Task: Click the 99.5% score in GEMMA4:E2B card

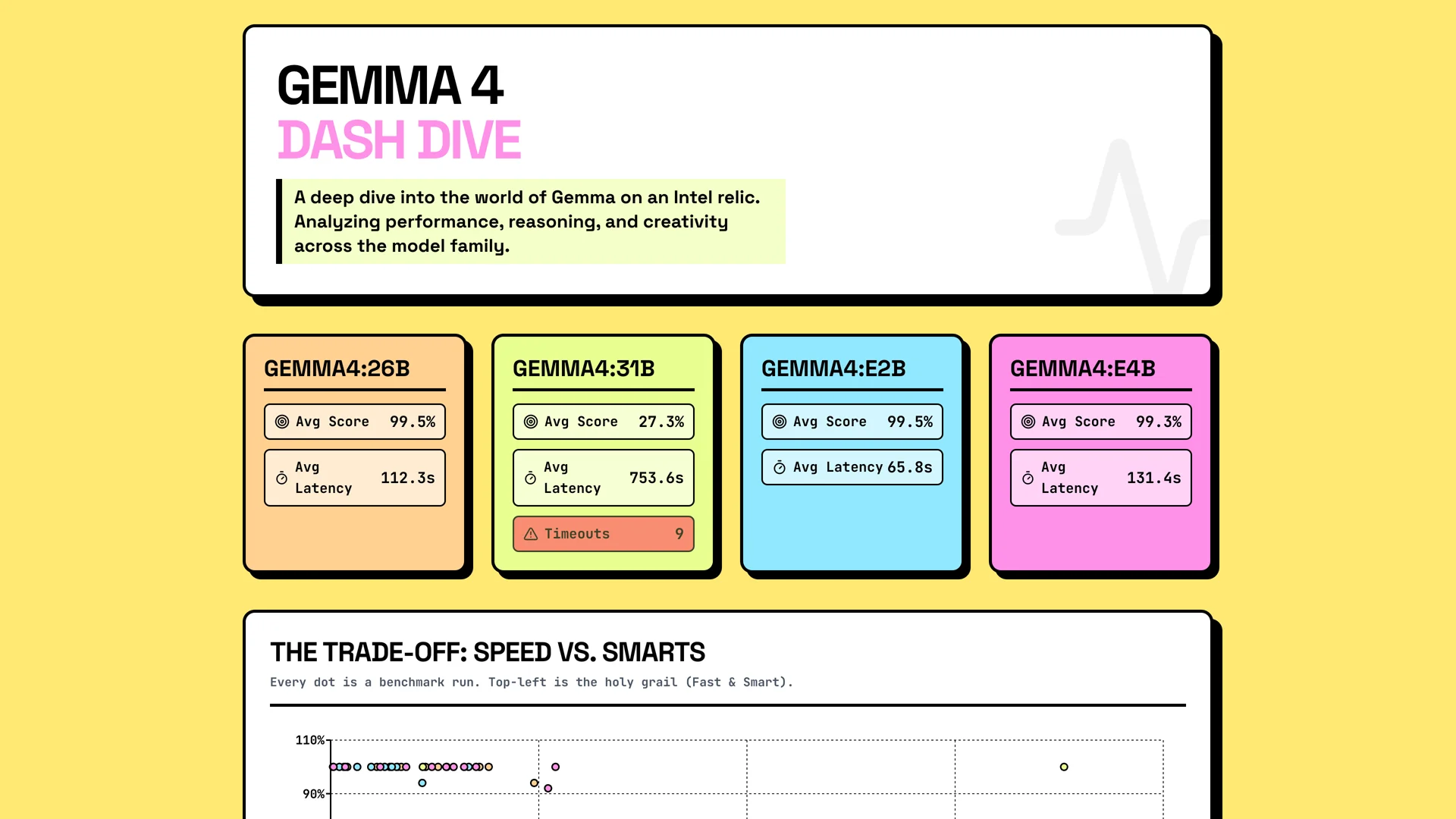Action: click(910, 422)
